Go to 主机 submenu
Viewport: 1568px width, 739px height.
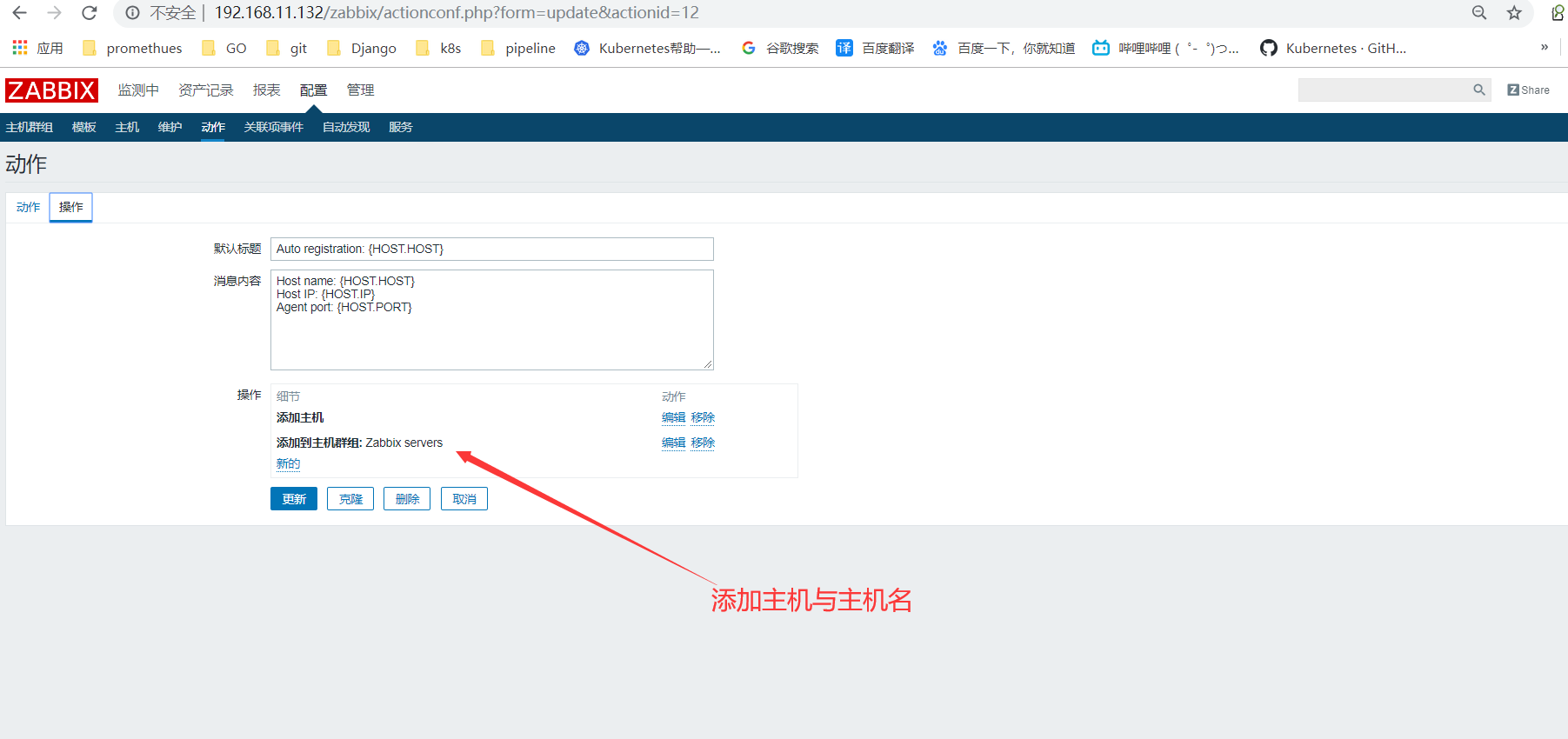point(127,127)
